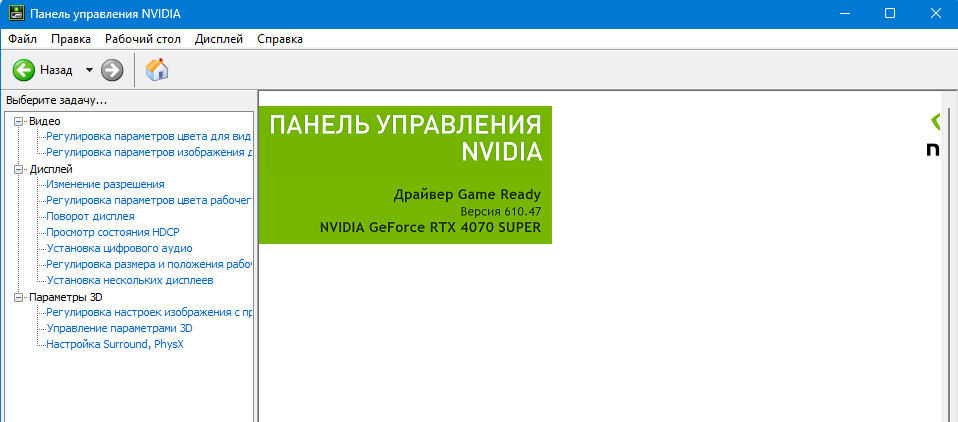The width and height of the screenshot is (958, 422).
Task: Select Установка цифрового аудио
Action: click(x=120, y=248)
